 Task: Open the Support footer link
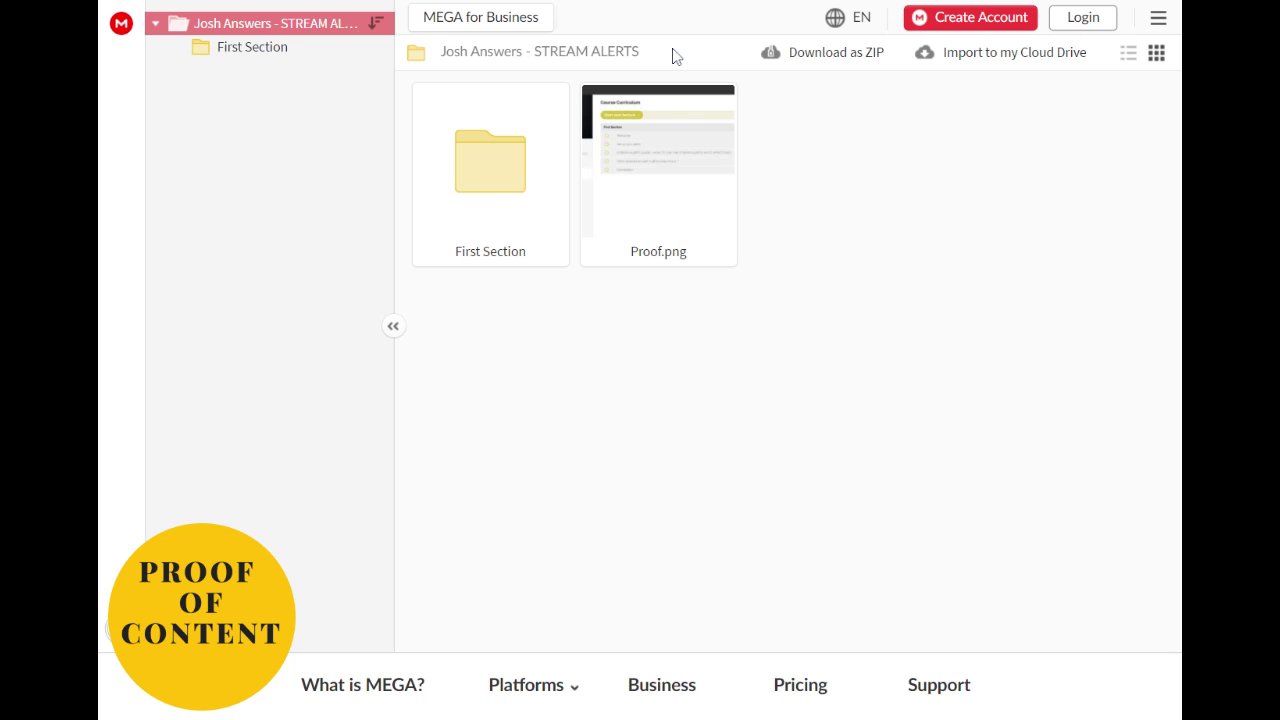[939, 685]
